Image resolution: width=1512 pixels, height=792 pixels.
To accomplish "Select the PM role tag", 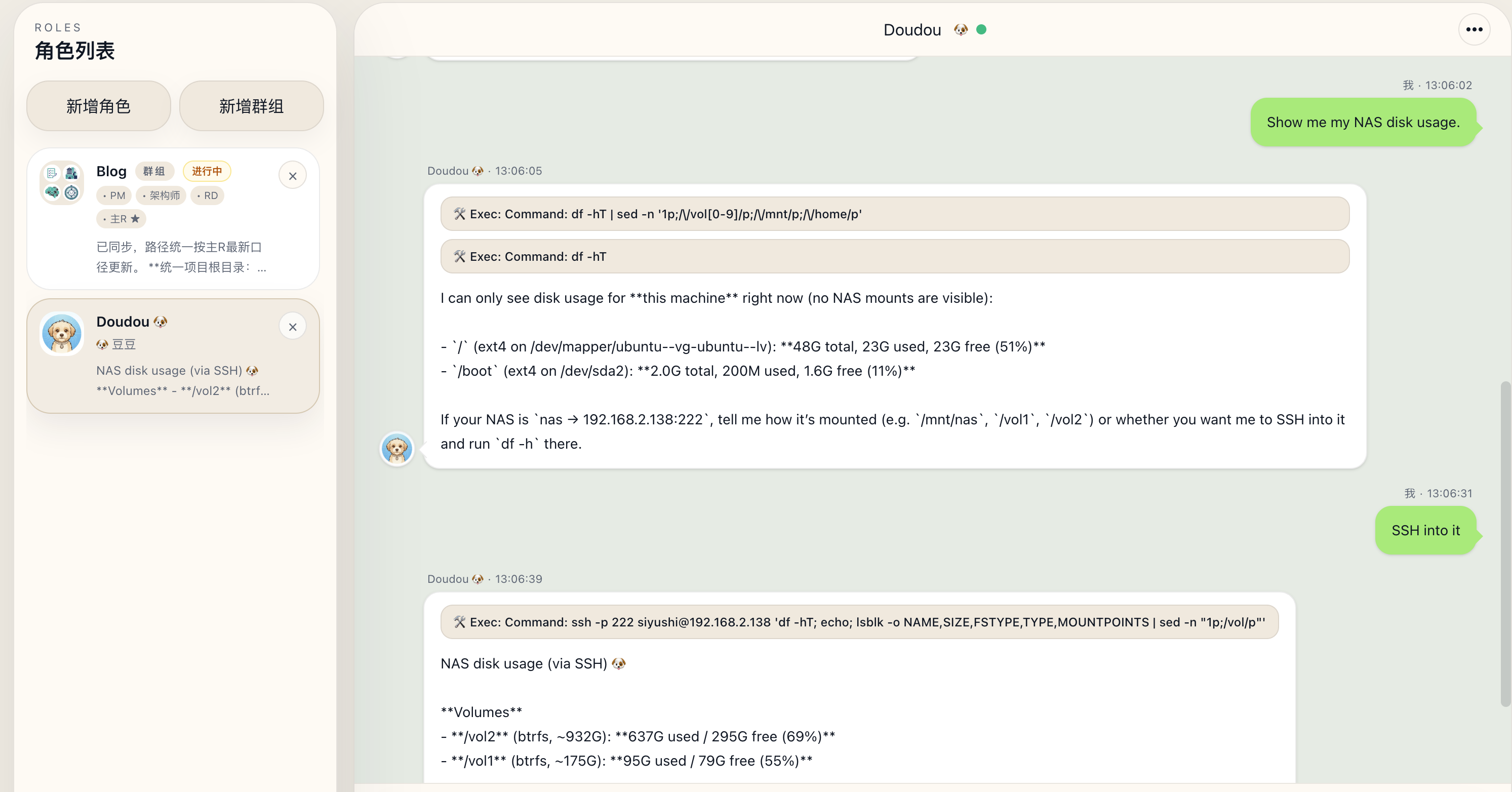I will pyautogui.click(x=114, y=195).
